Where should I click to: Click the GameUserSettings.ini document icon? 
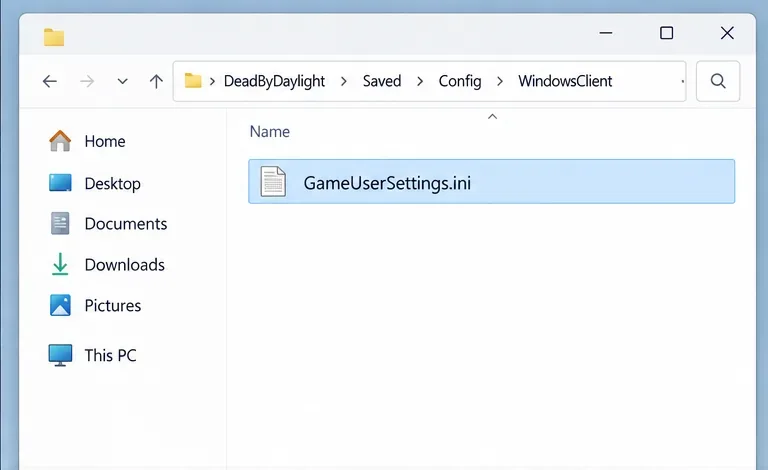tap(273, 181)
